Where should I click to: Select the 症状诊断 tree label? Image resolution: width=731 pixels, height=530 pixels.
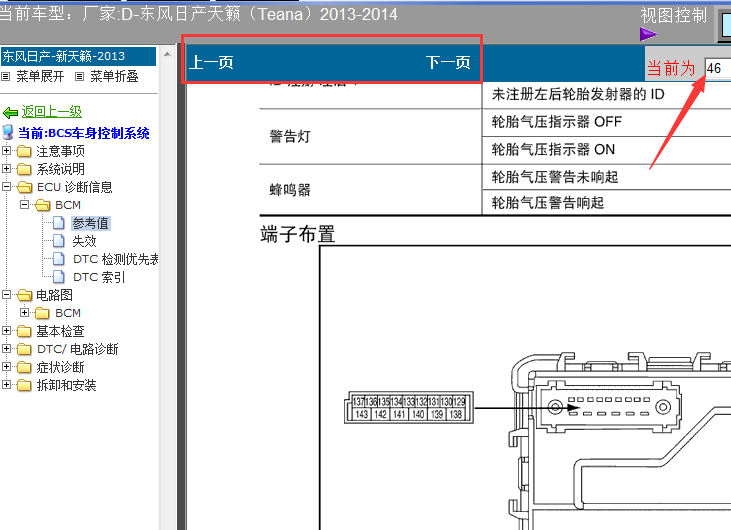pyautogui.click(x=61, y=367)
